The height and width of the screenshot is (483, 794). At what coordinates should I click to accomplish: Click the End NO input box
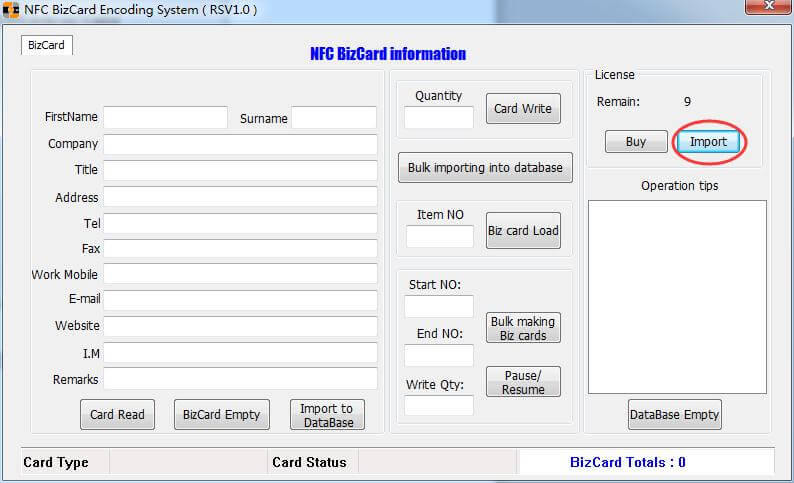point(439,355)
